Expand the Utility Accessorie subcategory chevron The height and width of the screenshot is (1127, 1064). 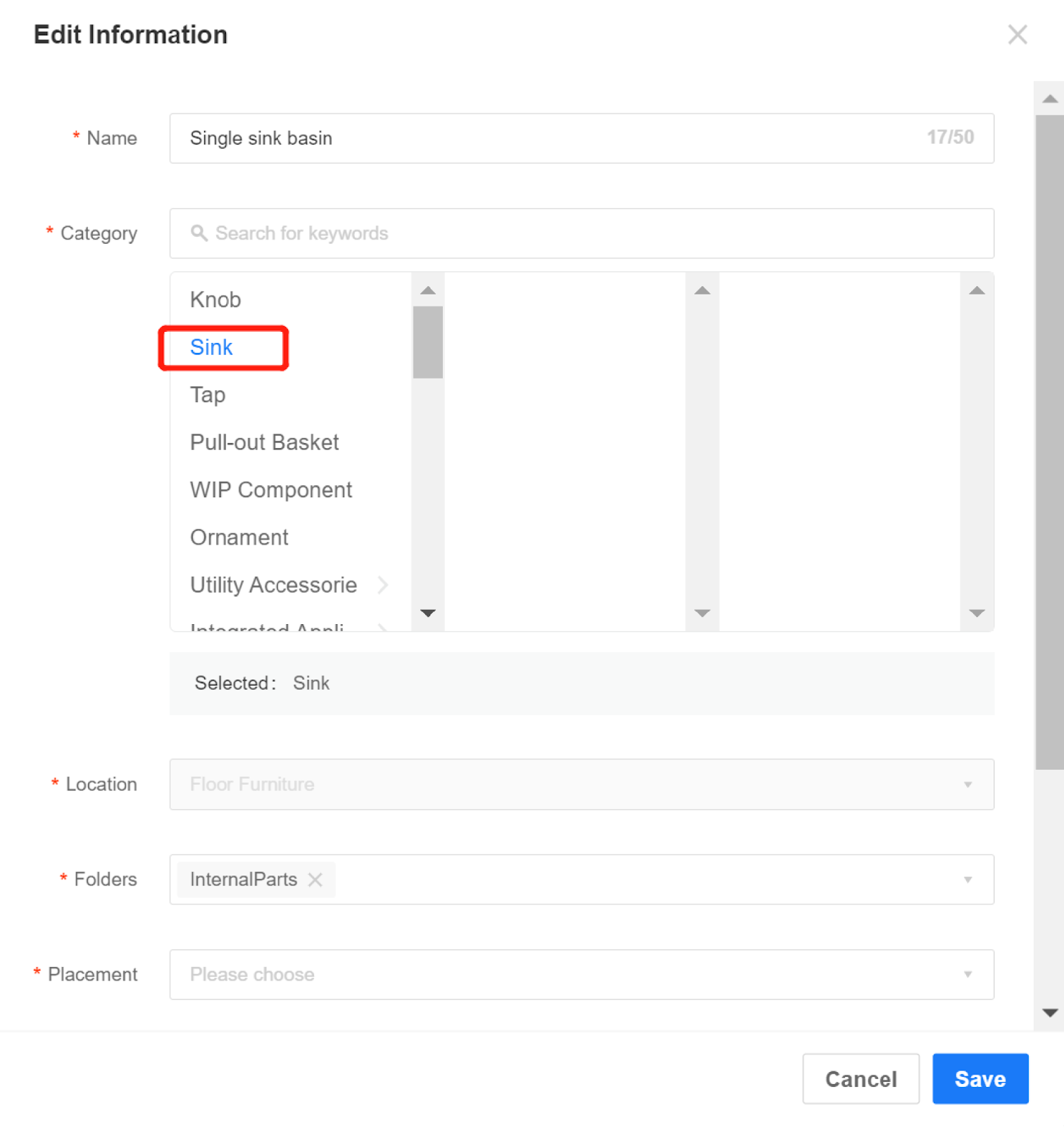tap(383, 585)
